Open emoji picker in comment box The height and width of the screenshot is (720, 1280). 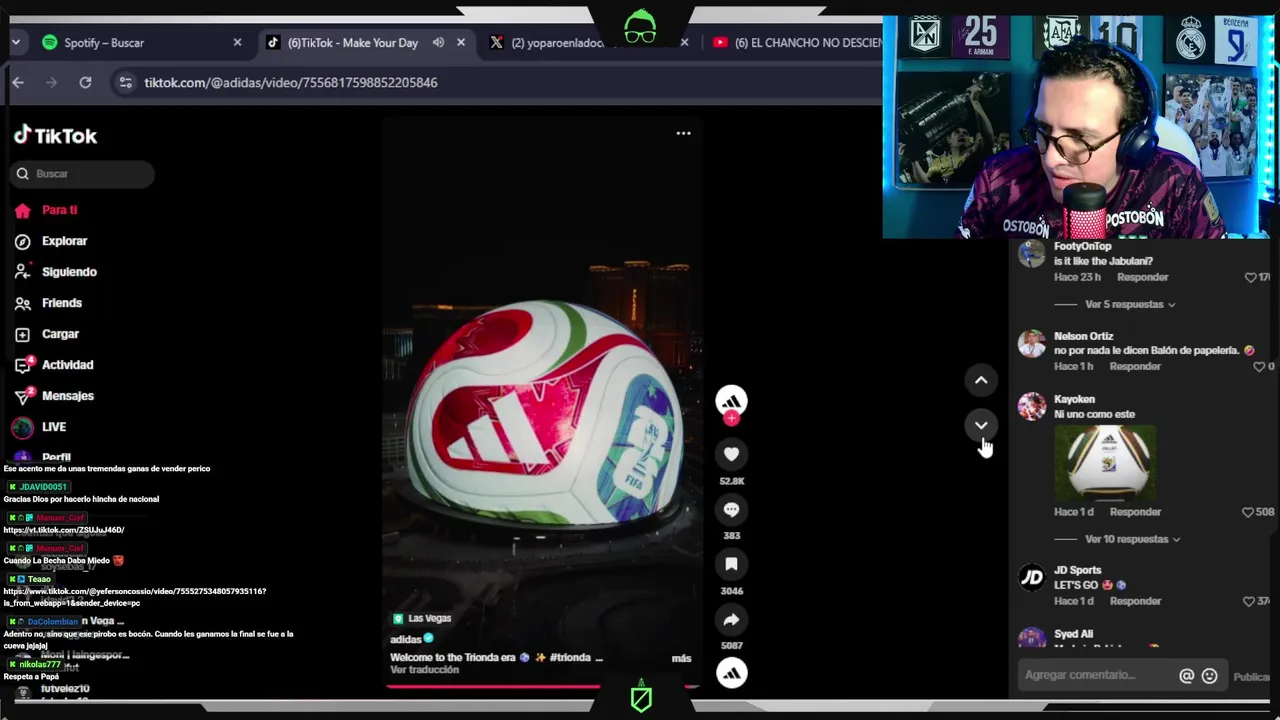[1209, 676]
